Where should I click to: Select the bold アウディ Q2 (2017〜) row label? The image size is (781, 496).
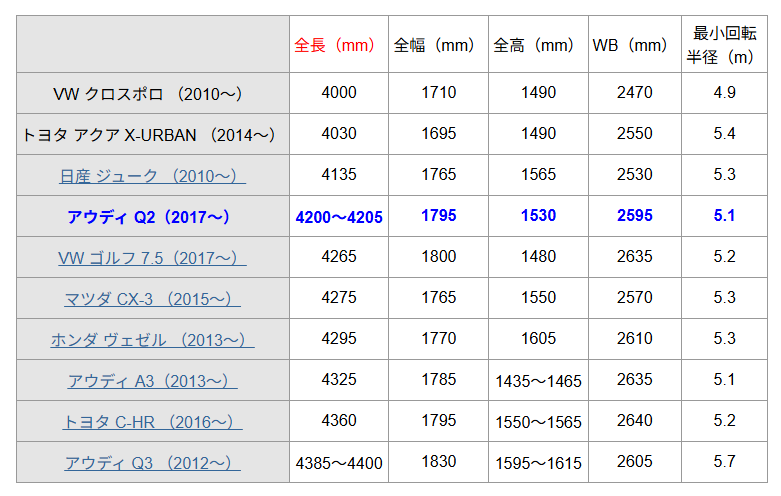click(148, 217)
